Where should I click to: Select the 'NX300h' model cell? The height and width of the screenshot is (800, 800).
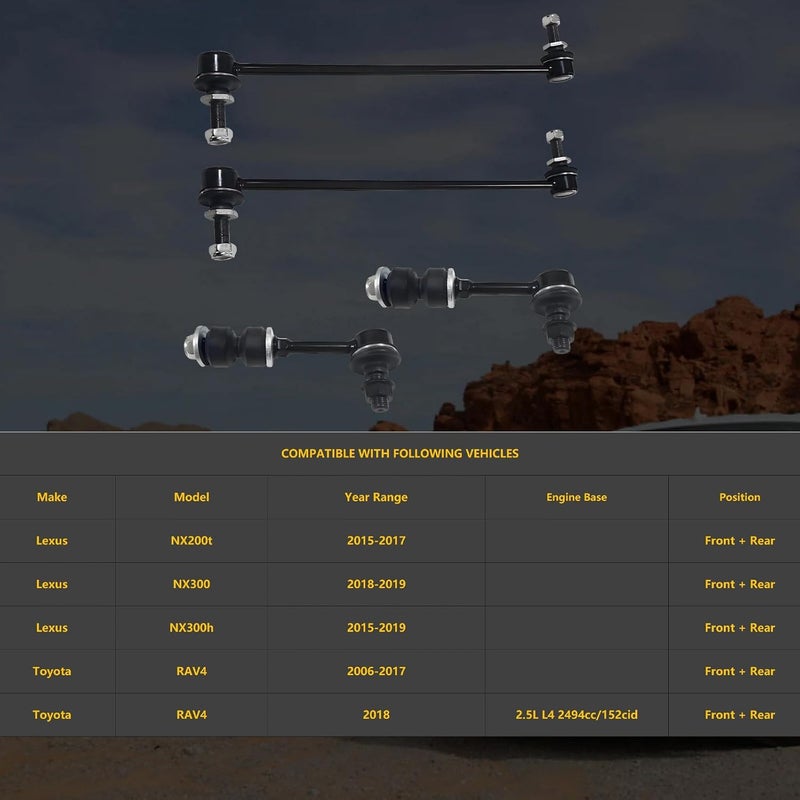coord(191,628)
